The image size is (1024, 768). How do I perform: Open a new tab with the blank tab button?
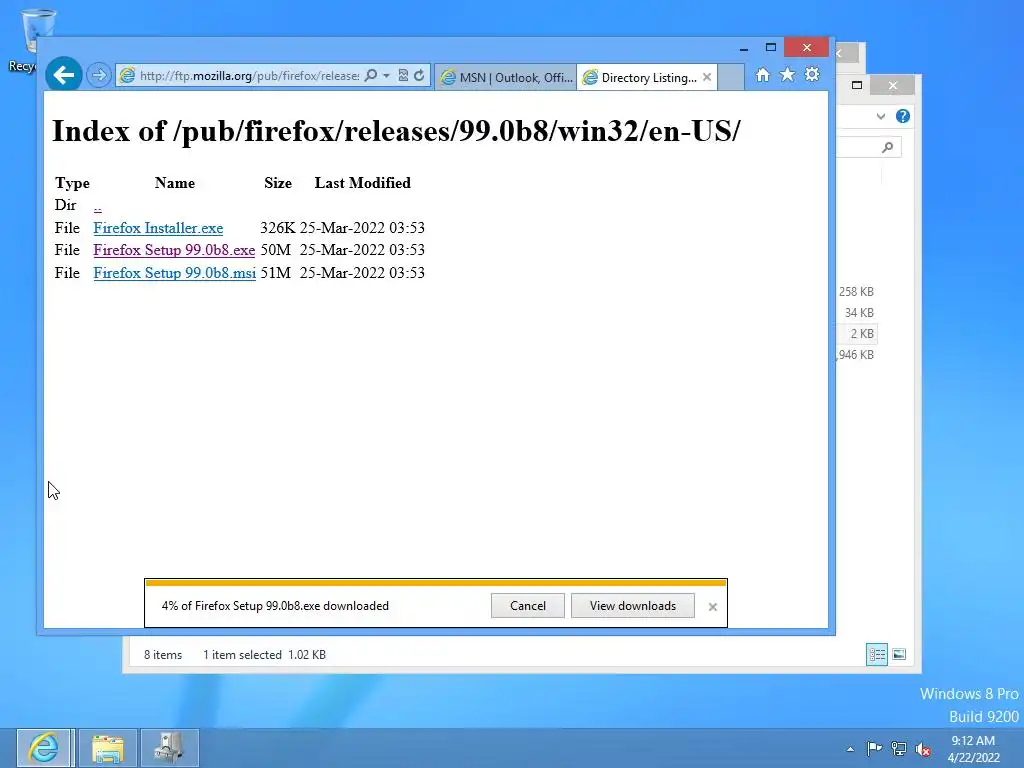pyautogui.click(x=731, y=77)
